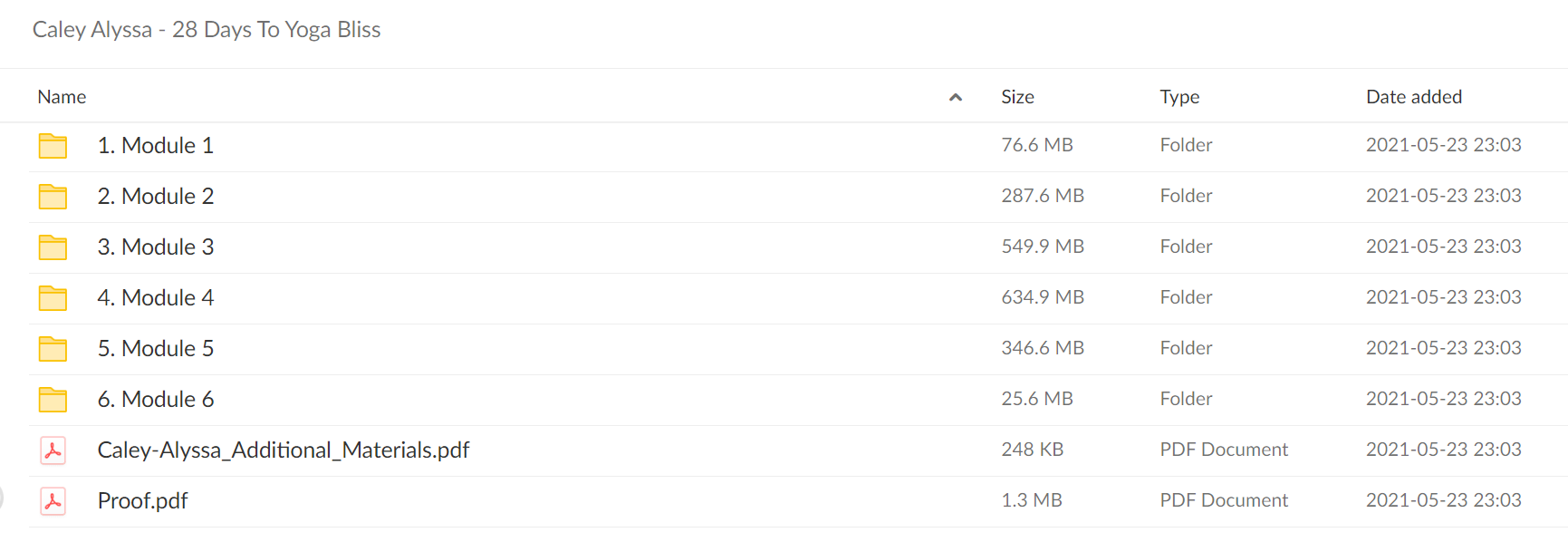Viewport: 1568px width, 542px height.
Task: Sort by Type column header
Action: pos(1179,97)
